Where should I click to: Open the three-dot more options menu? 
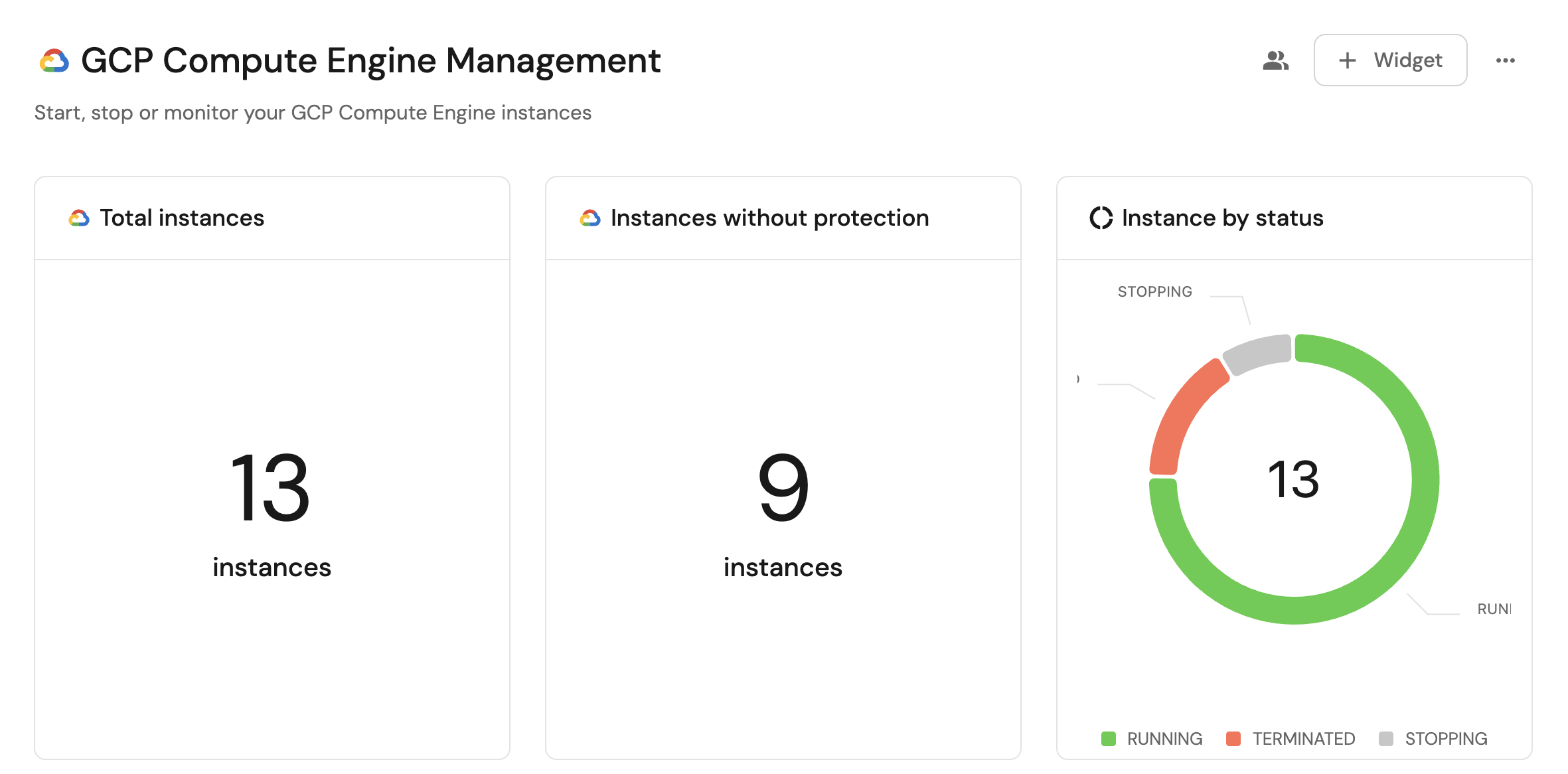pyautogui.click(x=1505, y=60)
